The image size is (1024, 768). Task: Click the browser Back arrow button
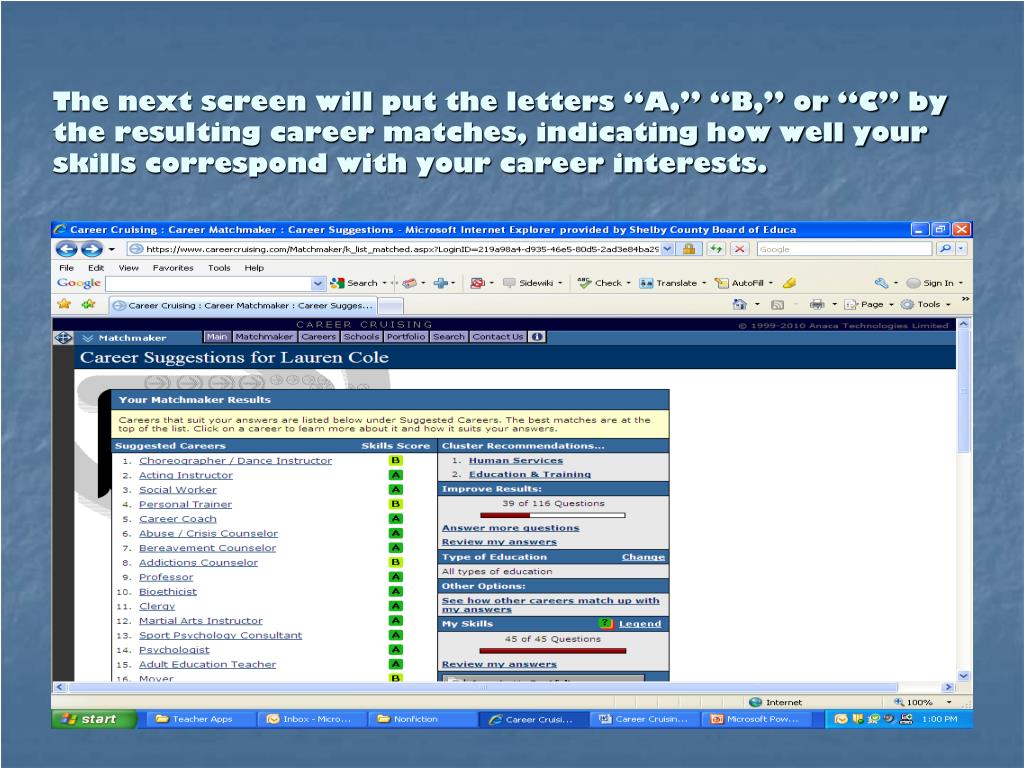66,249
